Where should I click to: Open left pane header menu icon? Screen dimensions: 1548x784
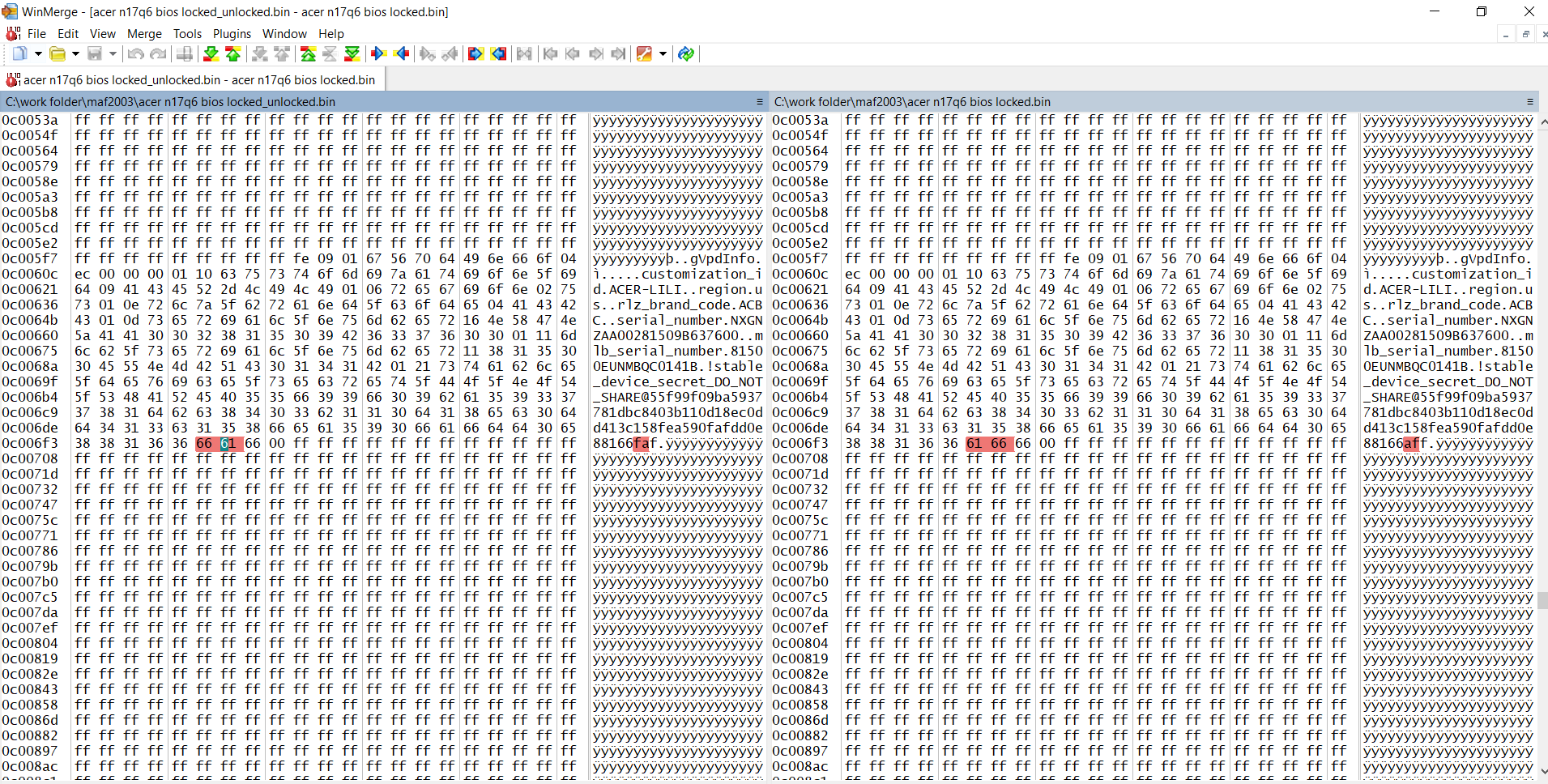[760, 102]
